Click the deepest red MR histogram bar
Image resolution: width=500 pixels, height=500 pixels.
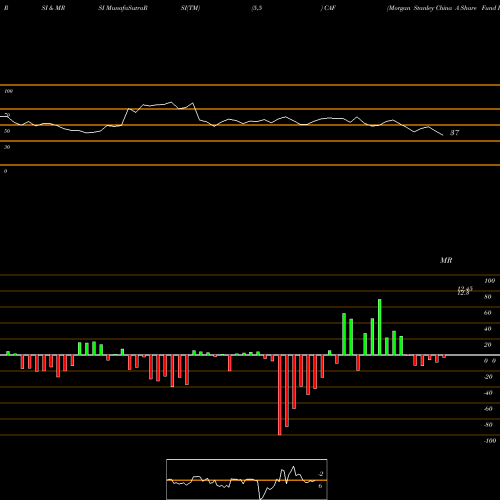(x=280, y=395)
